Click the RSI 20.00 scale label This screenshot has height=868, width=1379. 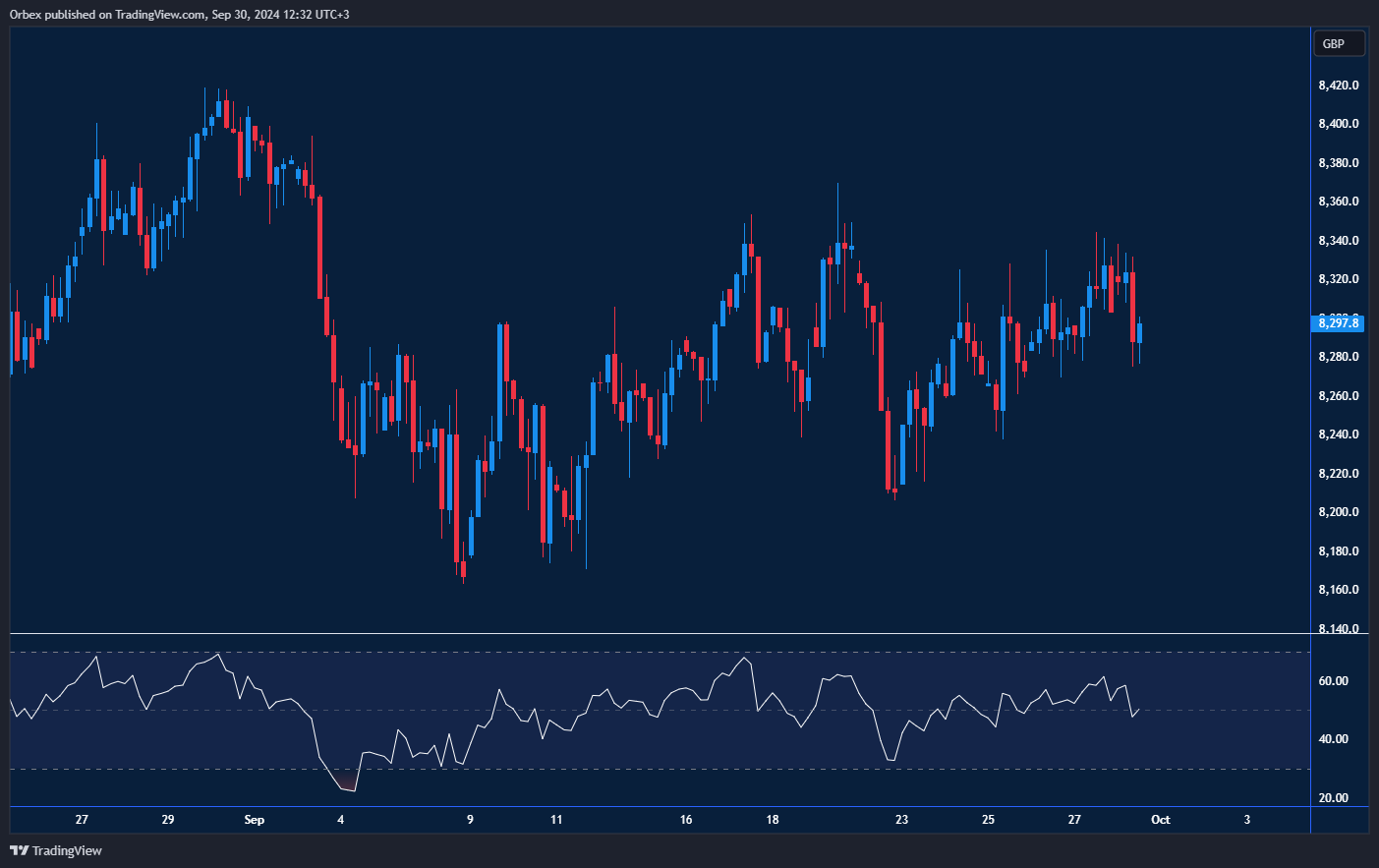(x=1333, y=798)
